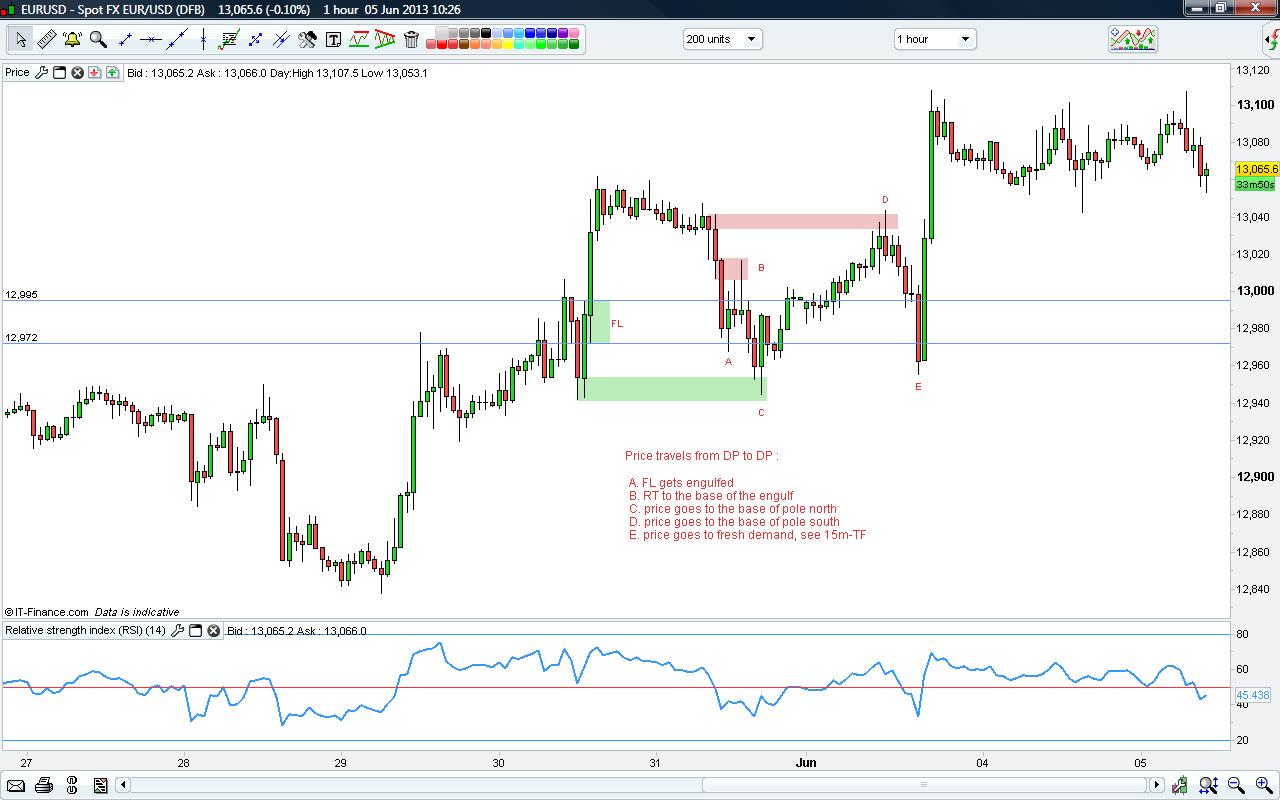Toggle the Price panel window button
The image size is (1280, 800).
59,72
